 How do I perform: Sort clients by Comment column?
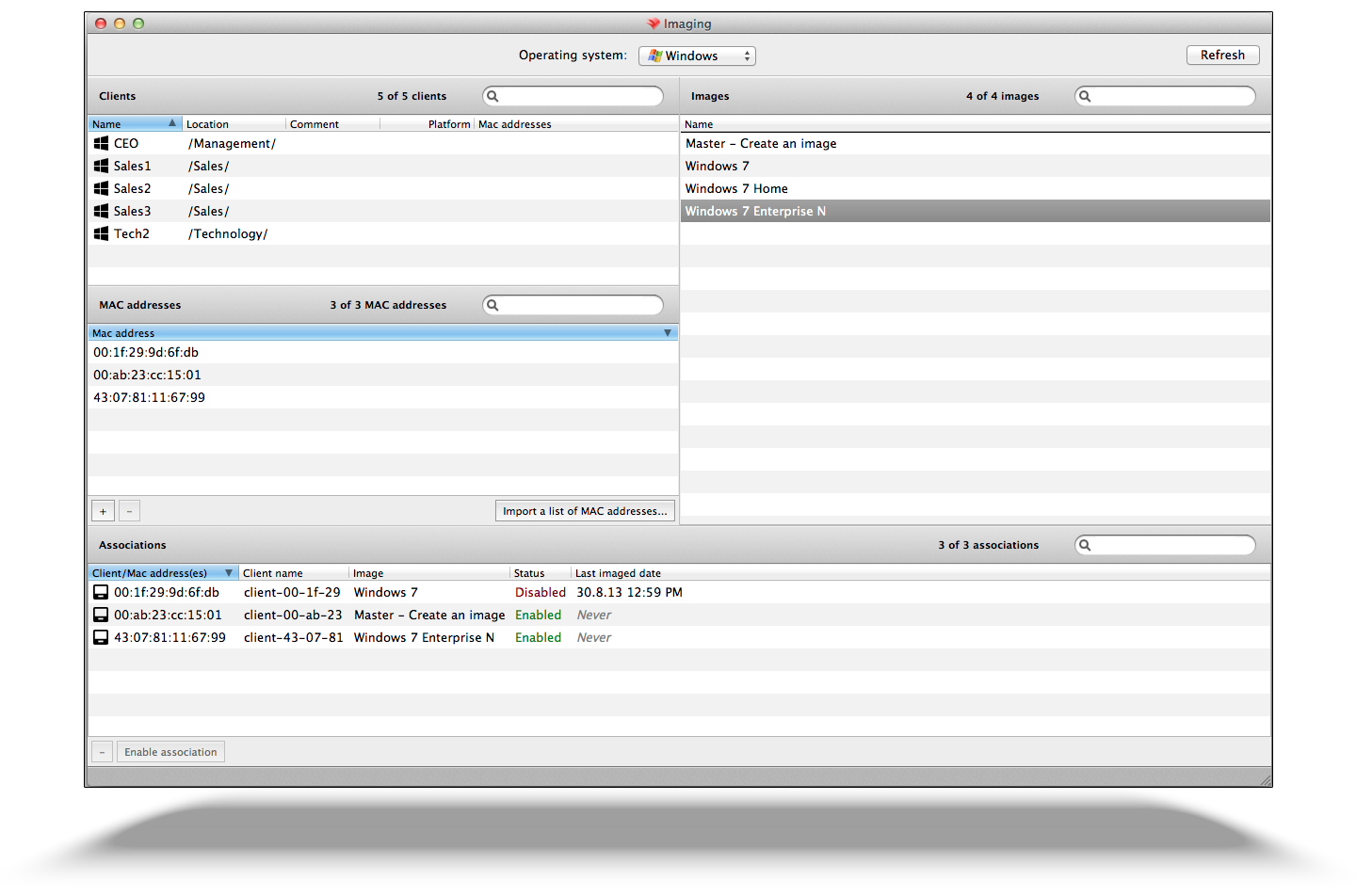click(x=332, y=124)
